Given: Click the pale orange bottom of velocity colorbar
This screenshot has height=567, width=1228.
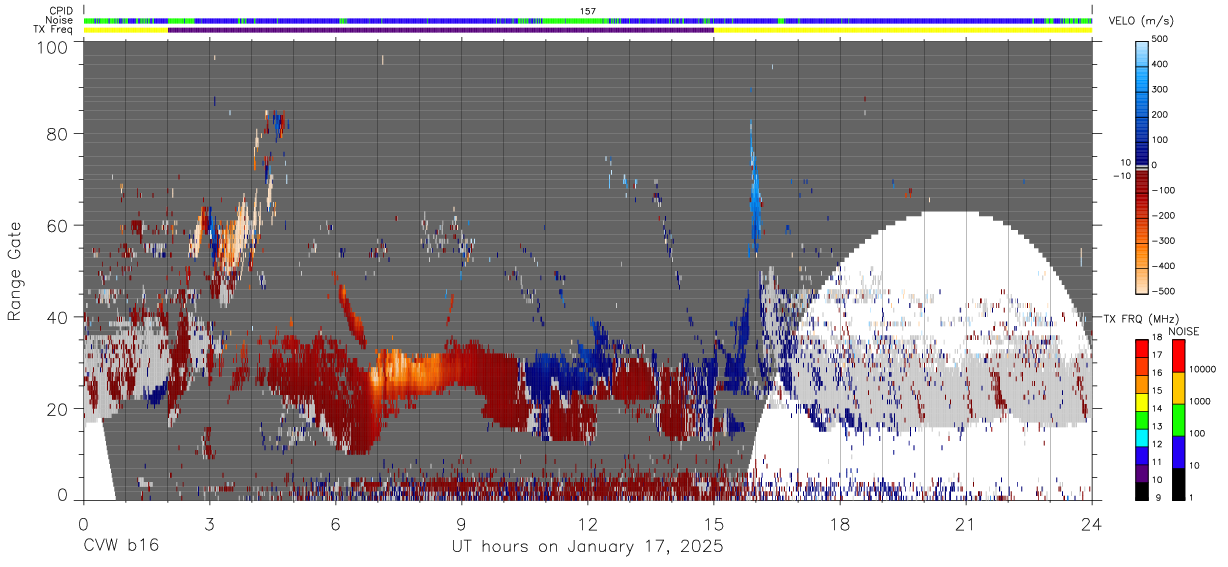Looking at the screenshot, I should 1143,280.
